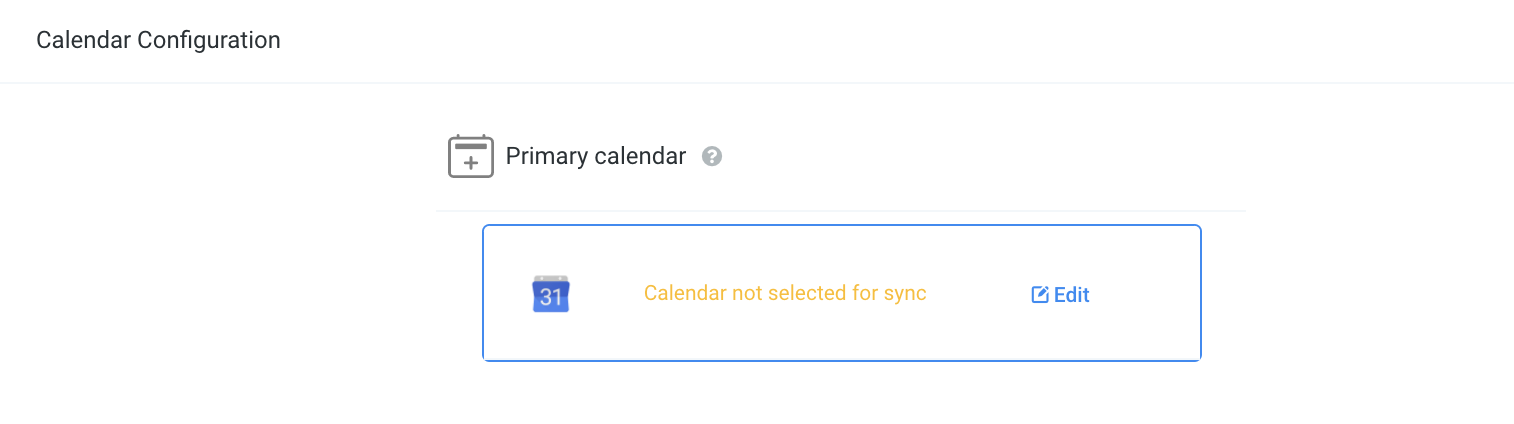Click the Primary calendar plus icon
The height and width of the screenshot is (424, 1514).
pos(470,157)
